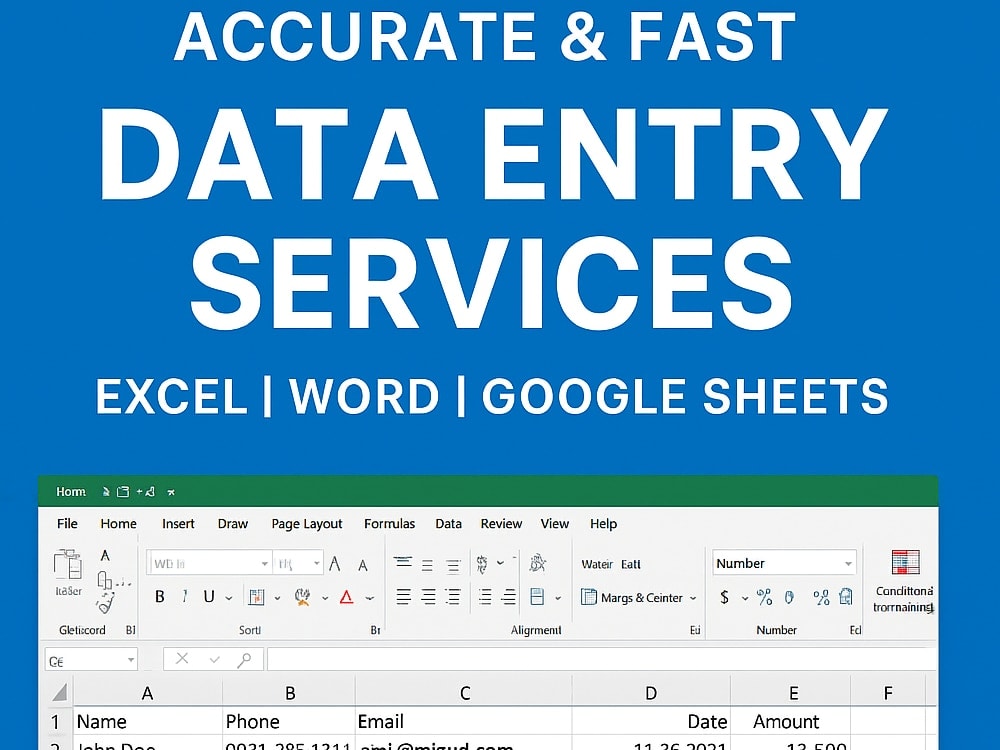Switch to the Home ribbon tab
The width and height of the screenshot is (1000, 750).
pos(118,524)
